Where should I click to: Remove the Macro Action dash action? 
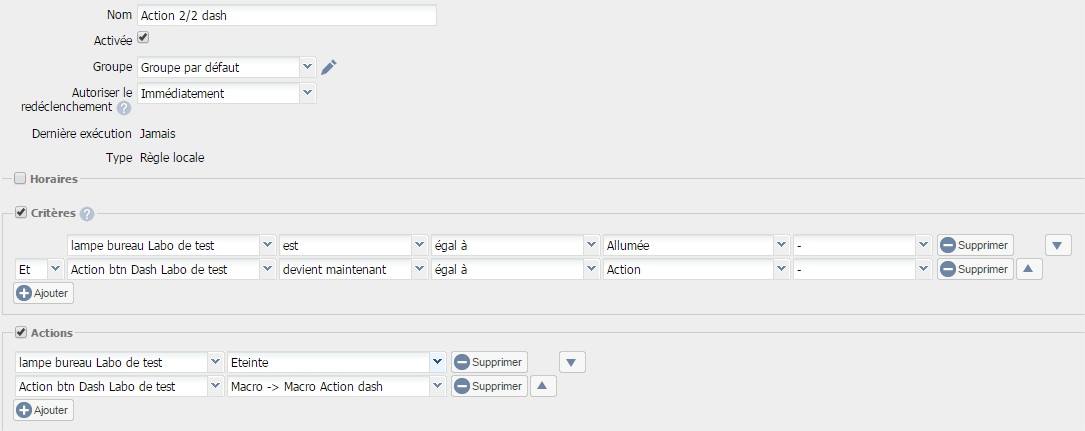pos(489,386)
